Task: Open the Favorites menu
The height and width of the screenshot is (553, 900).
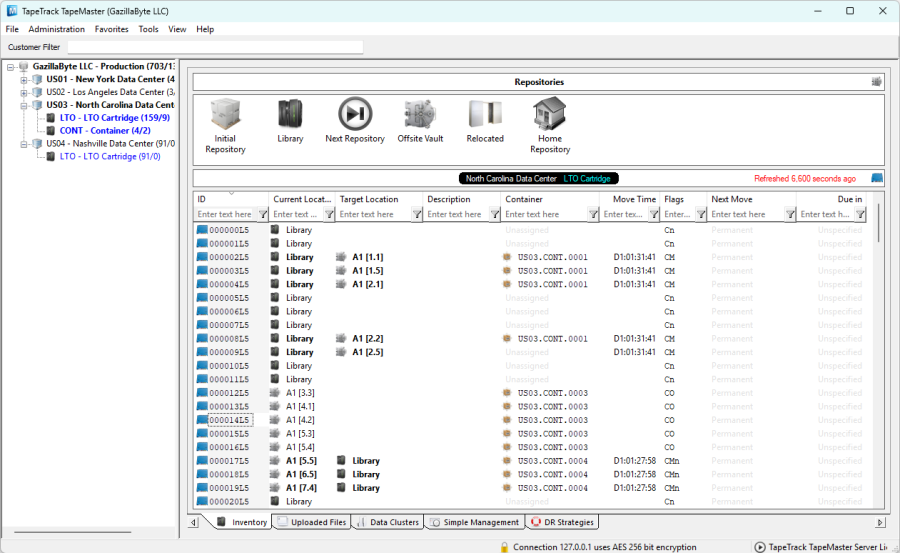Action: 111,29
